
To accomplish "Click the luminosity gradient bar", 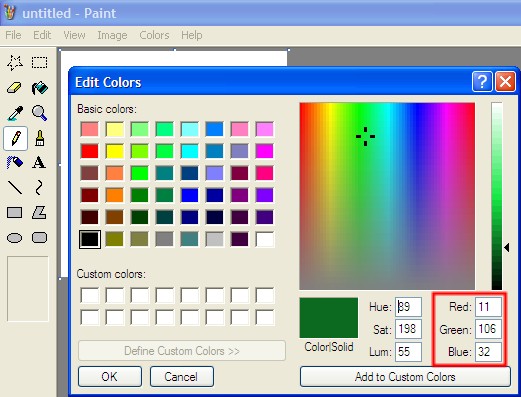I will (x=497, y=196).
